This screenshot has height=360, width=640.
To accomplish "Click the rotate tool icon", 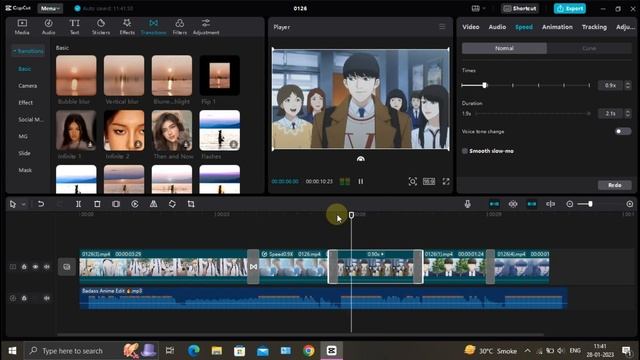I will click(x=172, y=204).
